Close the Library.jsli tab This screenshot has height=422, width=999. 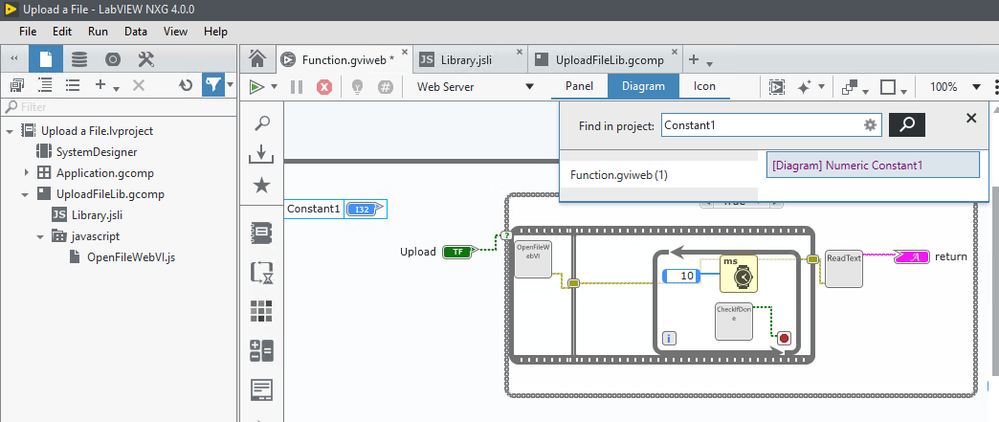pyautogui.click(x=519, y=52)
